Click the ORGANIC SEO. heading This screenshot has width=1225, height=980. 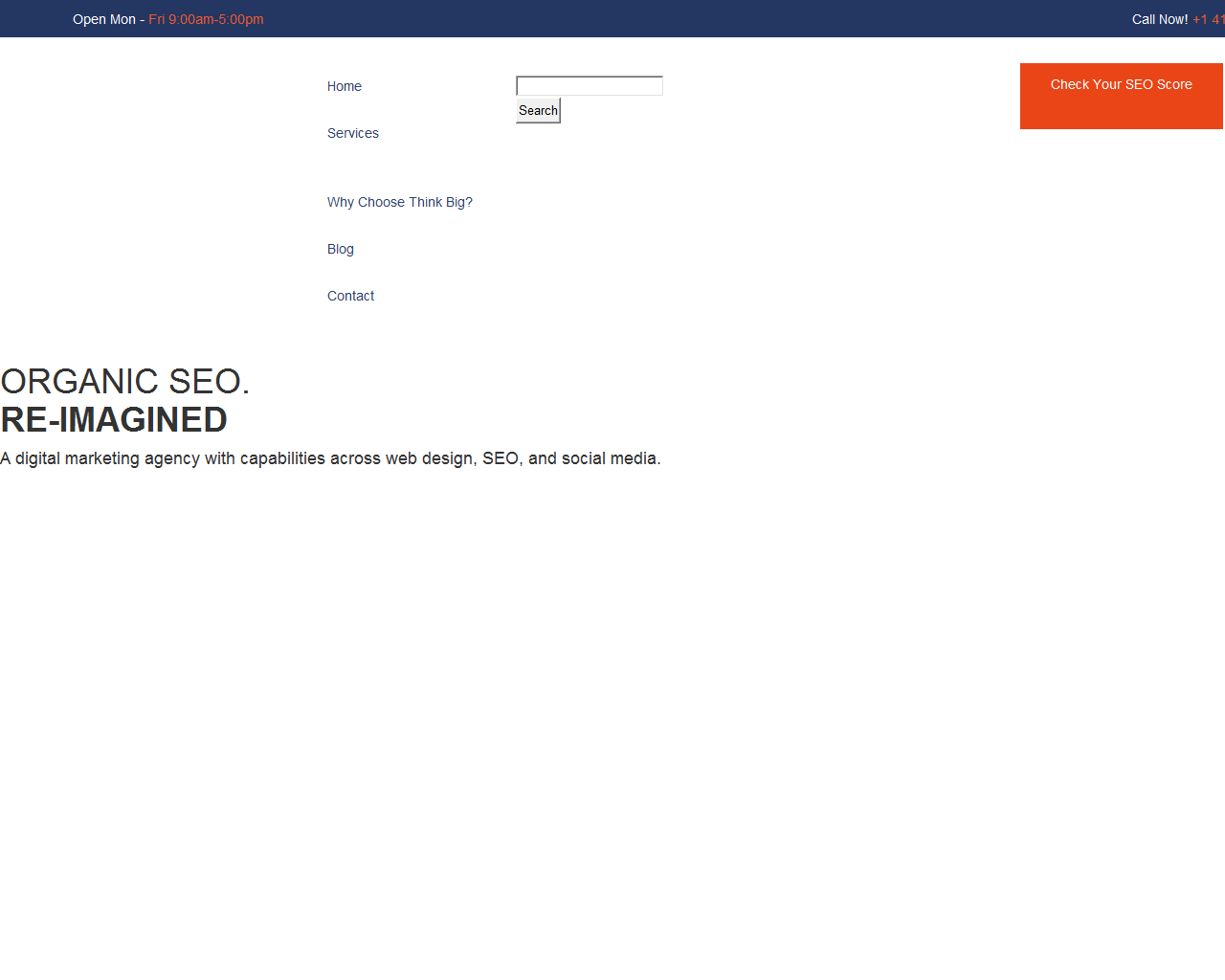(124, 381)
